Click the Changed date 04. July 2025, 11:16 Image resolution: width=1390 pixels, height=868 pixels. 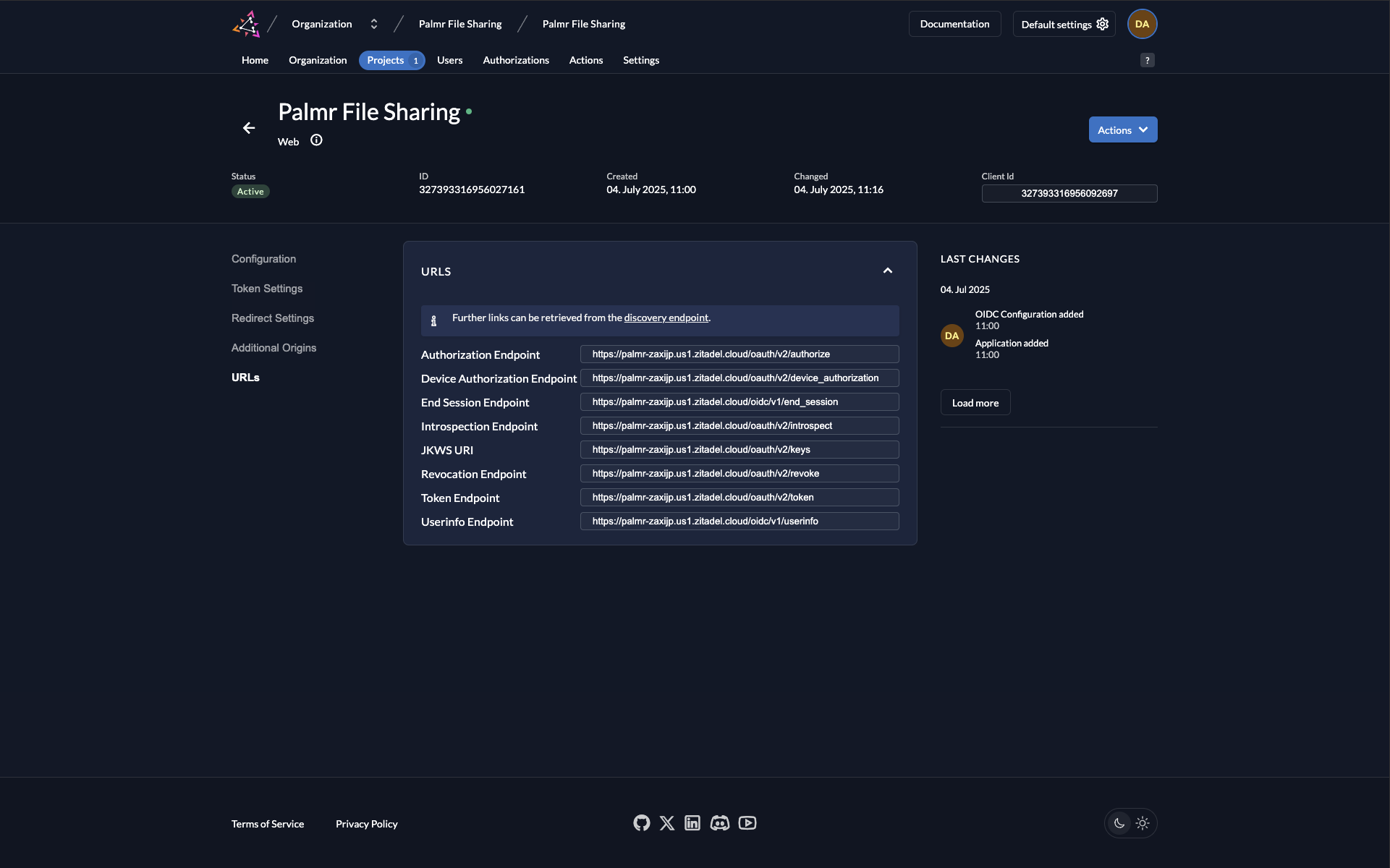pyautogui.click(x=839, y=190)
